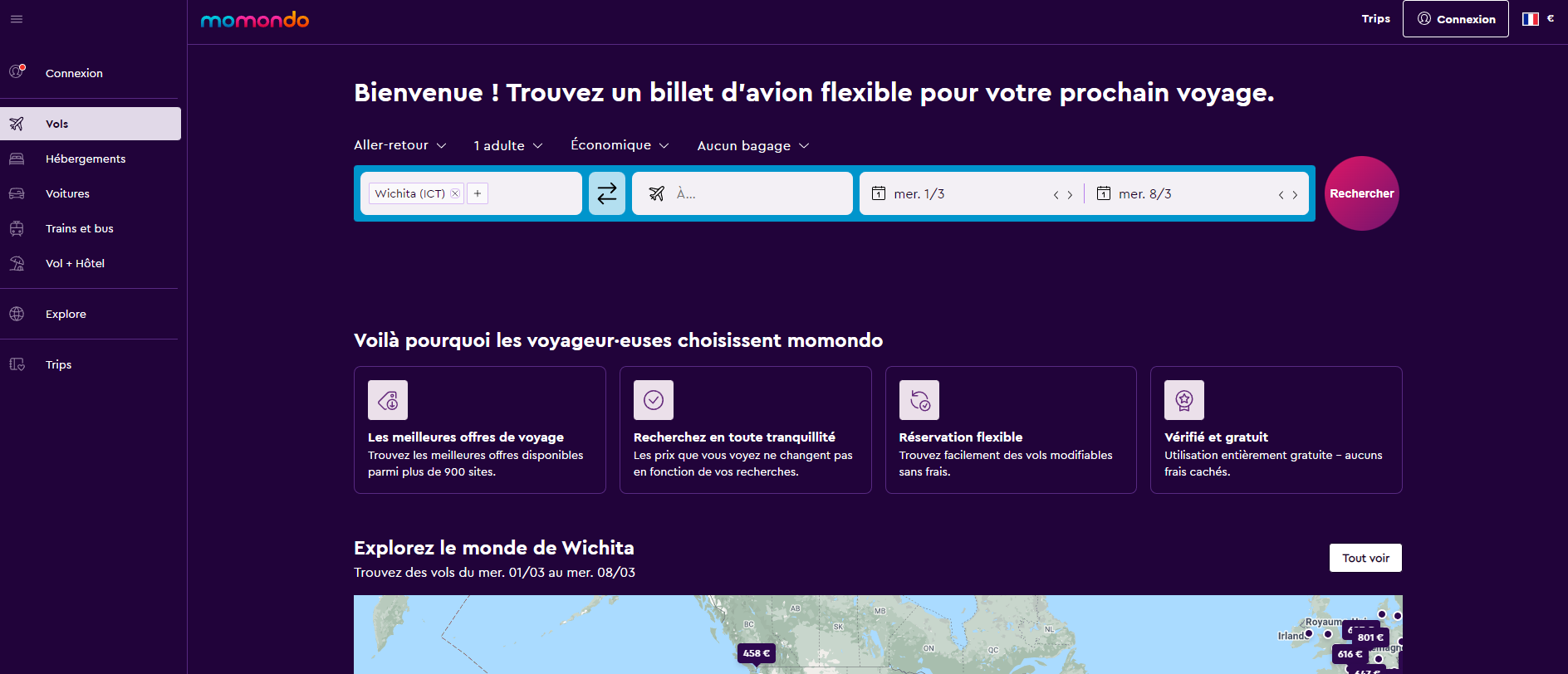Open Hébergements in the sidebar
Image resolution: width=1568 pixels, height=674 pixels.
pyautogui.click(x=91, y=159)
